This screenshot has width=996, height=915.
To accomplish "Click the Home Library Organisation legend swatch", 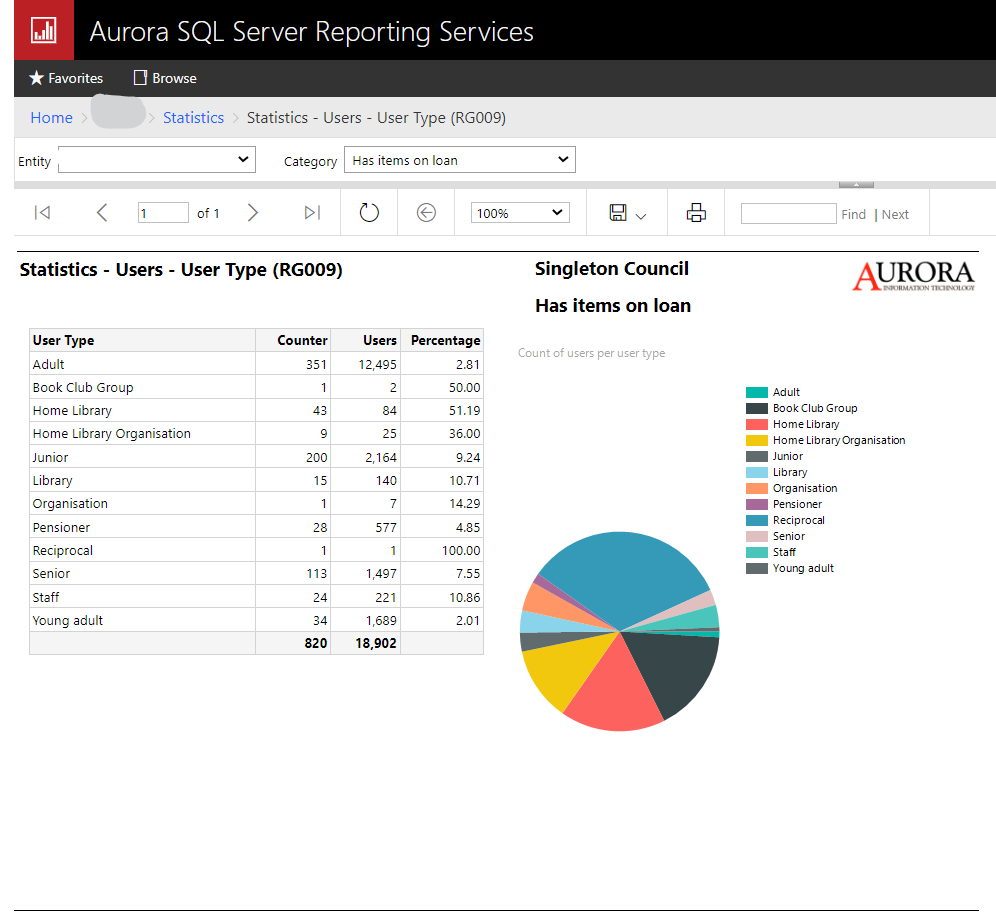I will [x=757, y=440].
